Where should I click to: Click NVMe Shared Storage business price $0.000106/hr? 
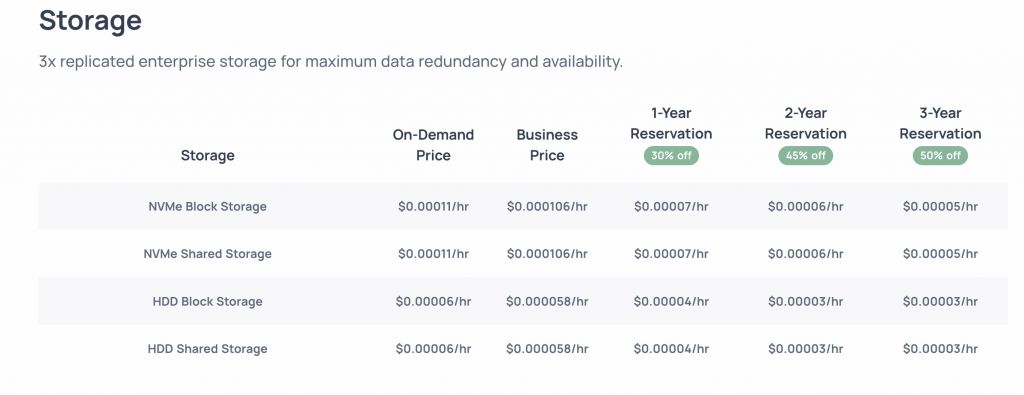(547, 253)
